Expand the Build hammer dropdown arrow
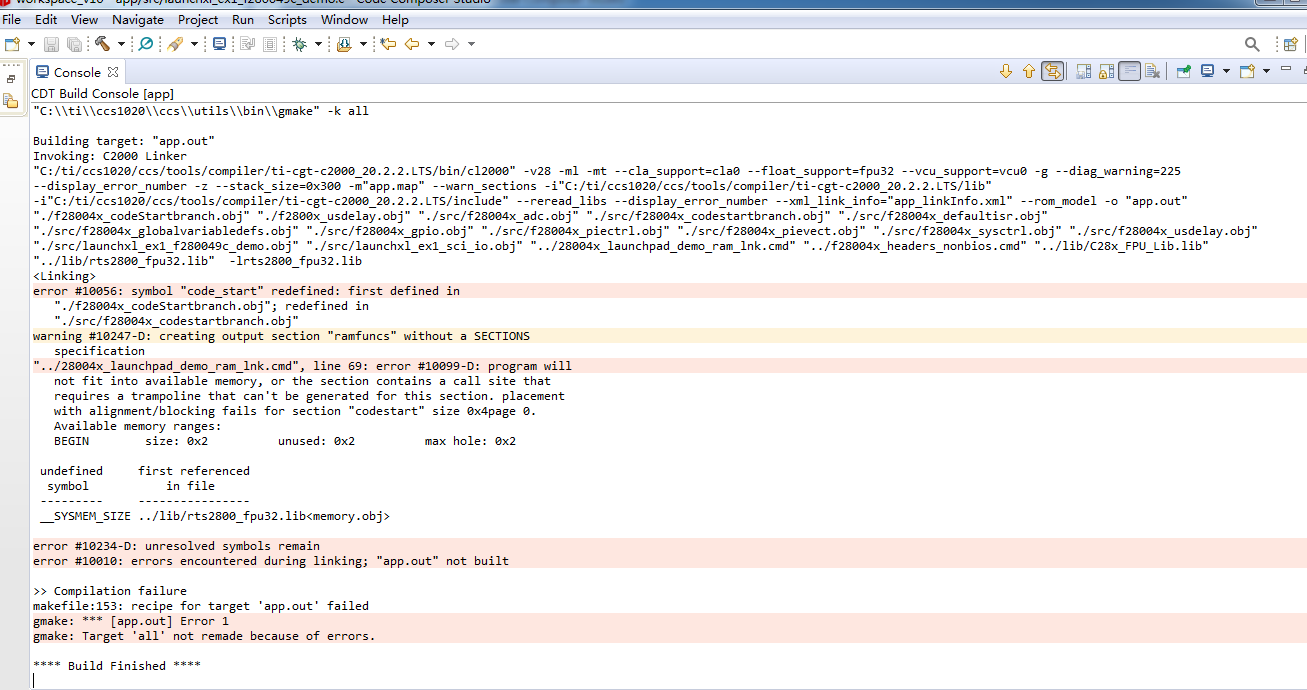The height and width of the screenshot is (690, 1307). [121, 44]
